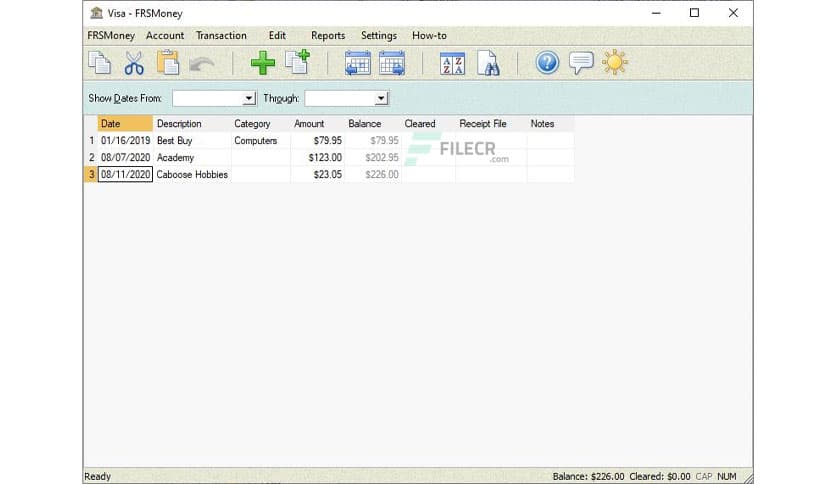Open the FRSMoney menu
836x484 pixels.
tap(111, 36)
